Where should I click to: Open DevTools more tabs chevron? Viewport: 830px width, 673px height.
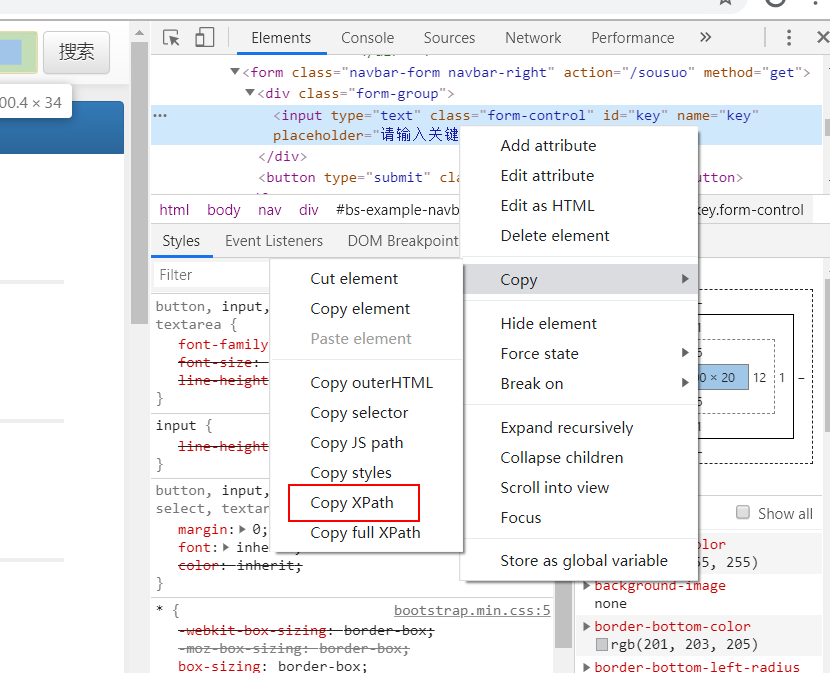[705, 37]
